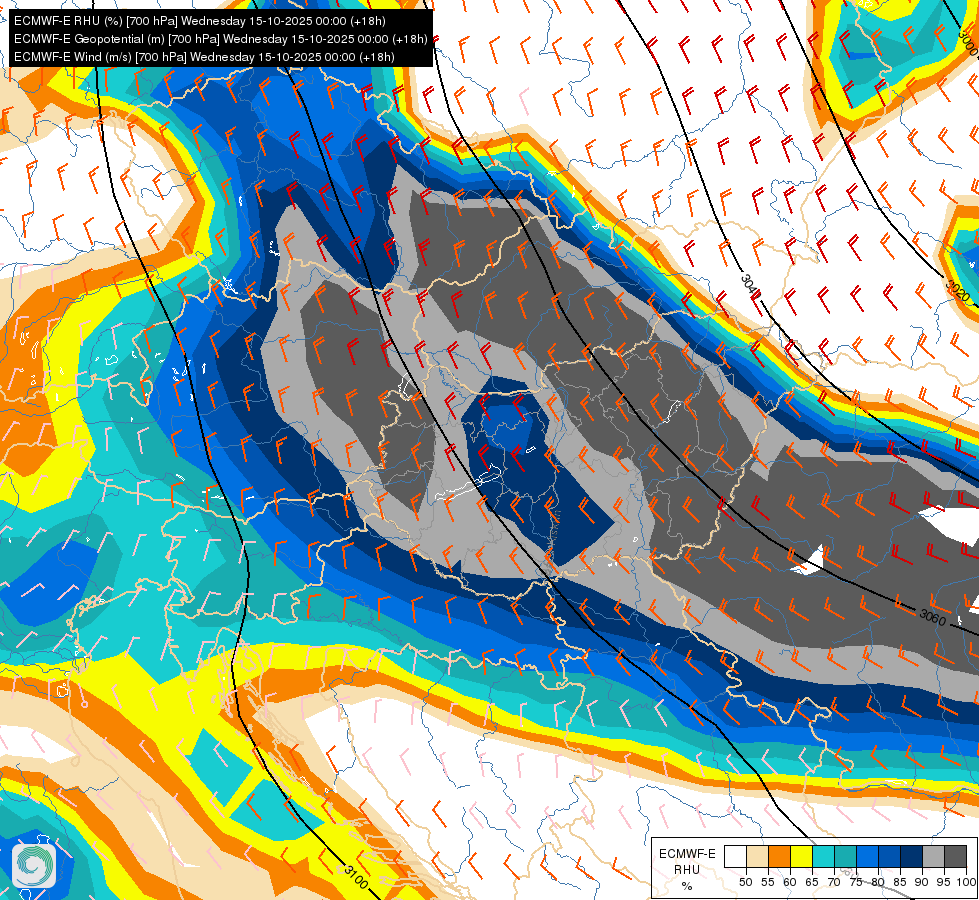Click the bright blue 75-80 legend swatch
This screenshot has width=979, height=900.
click(867, 856)
